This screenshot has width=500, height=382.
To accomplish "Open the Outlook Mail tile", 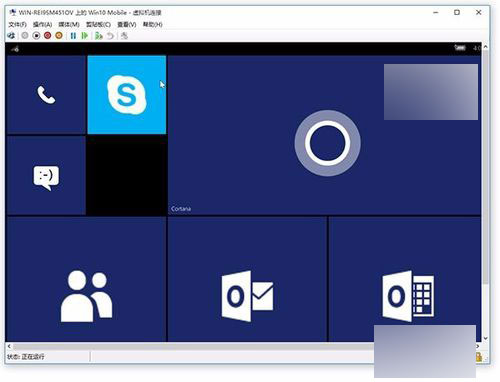I will coord(247,279).
